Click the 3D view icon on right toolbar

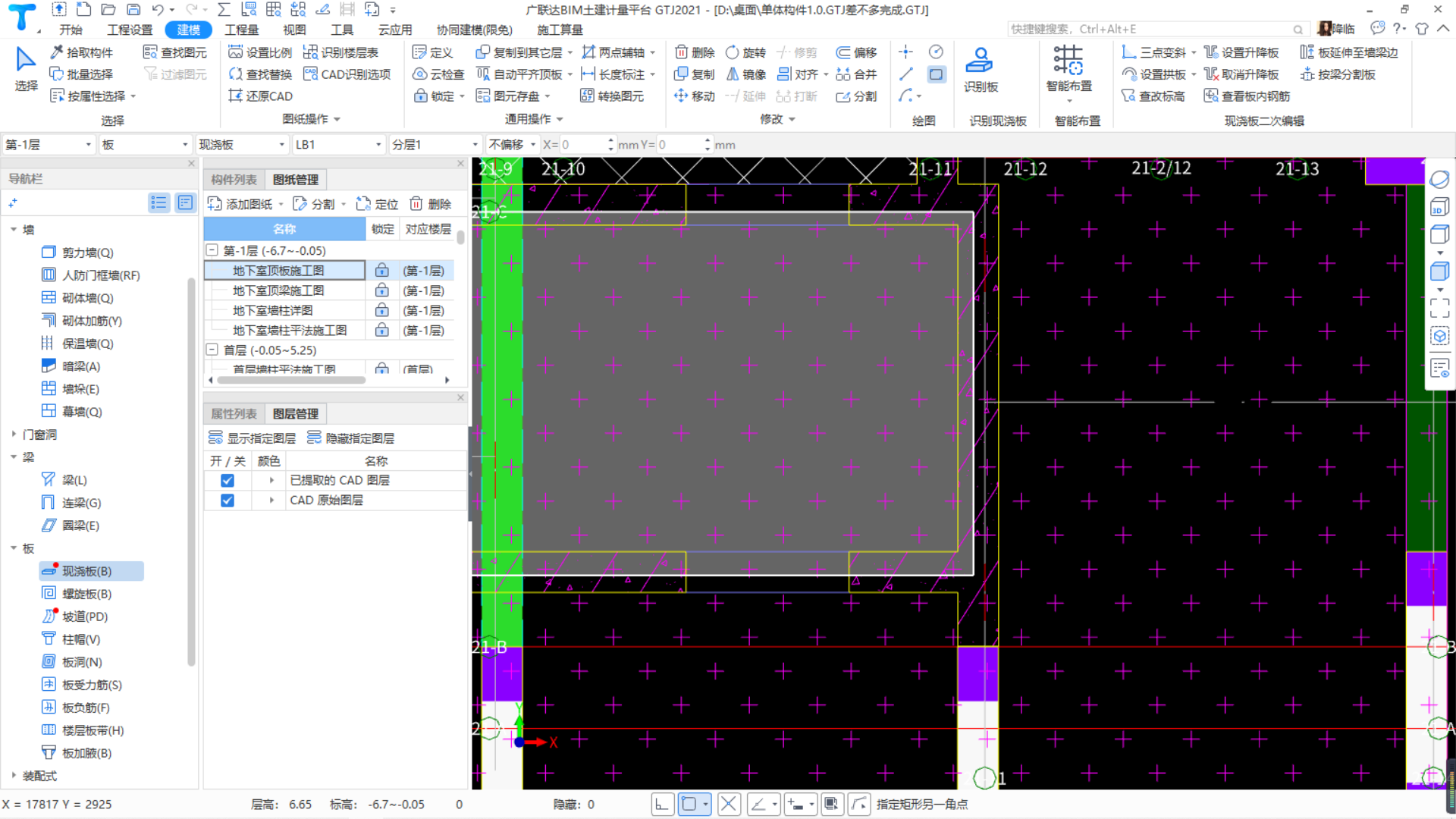[x=1439, y=207]
